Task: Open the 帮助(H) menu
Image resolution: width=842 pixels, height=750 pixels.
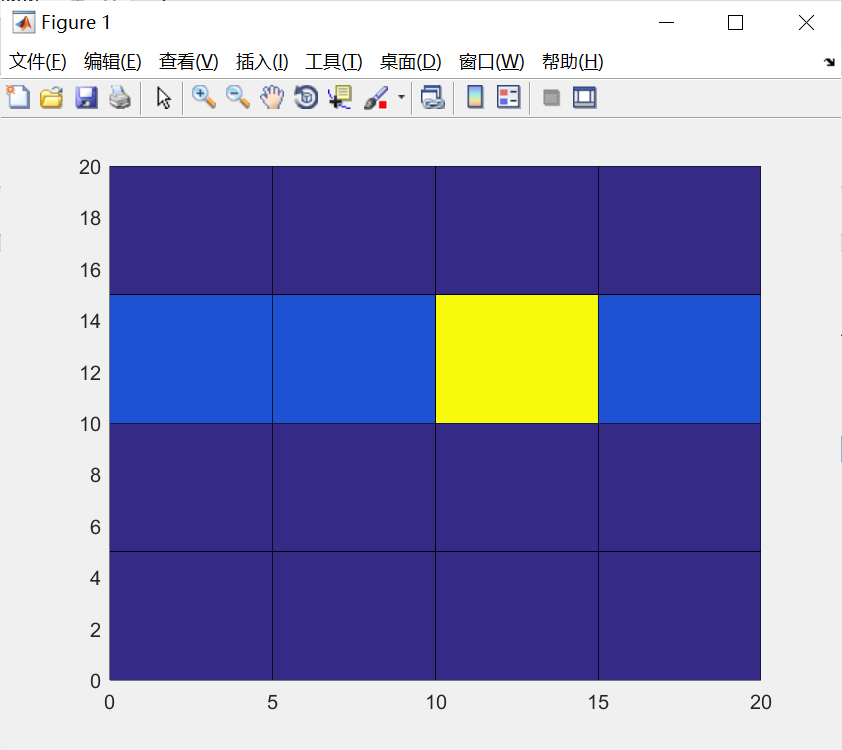Action: [x=572, y=62]
